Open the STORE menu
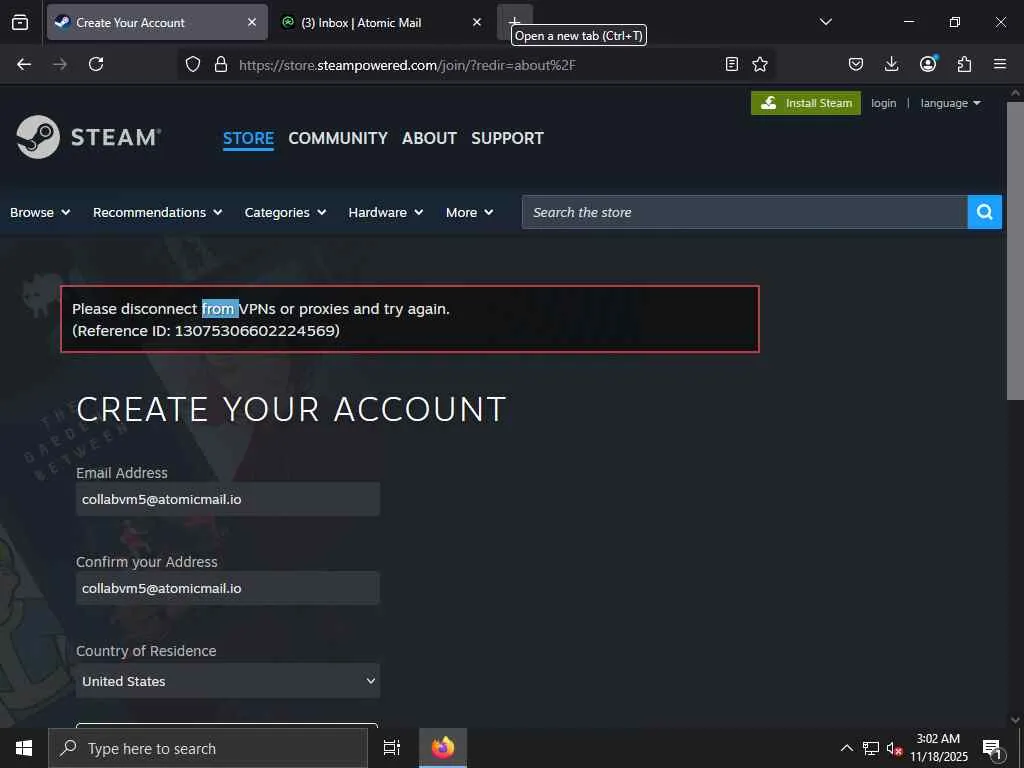Viewport: 1024px width, 768px height. (248, 138)
